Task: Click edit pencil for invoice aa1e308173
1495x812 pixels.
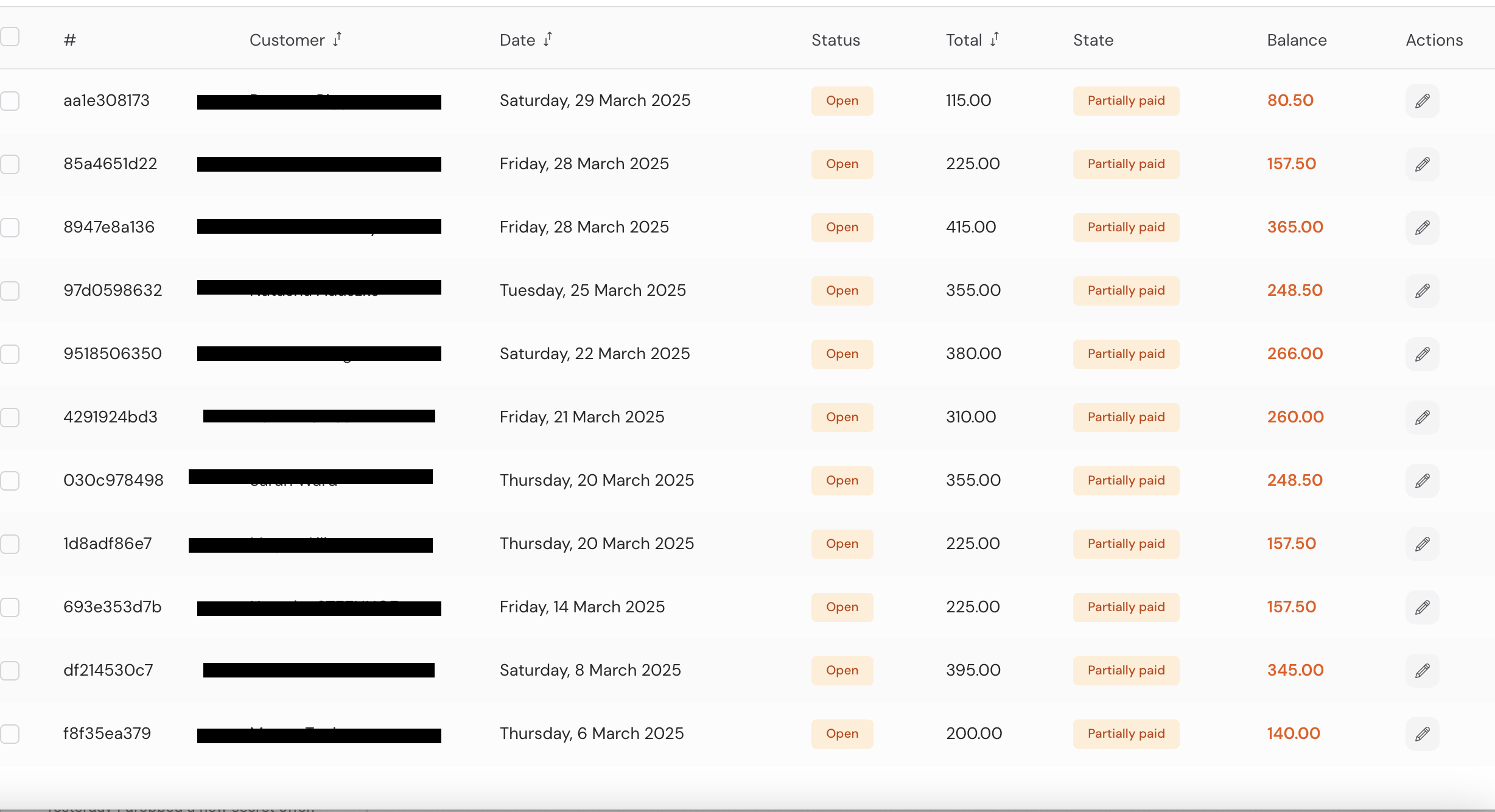Action: (x=1422, y=101)
